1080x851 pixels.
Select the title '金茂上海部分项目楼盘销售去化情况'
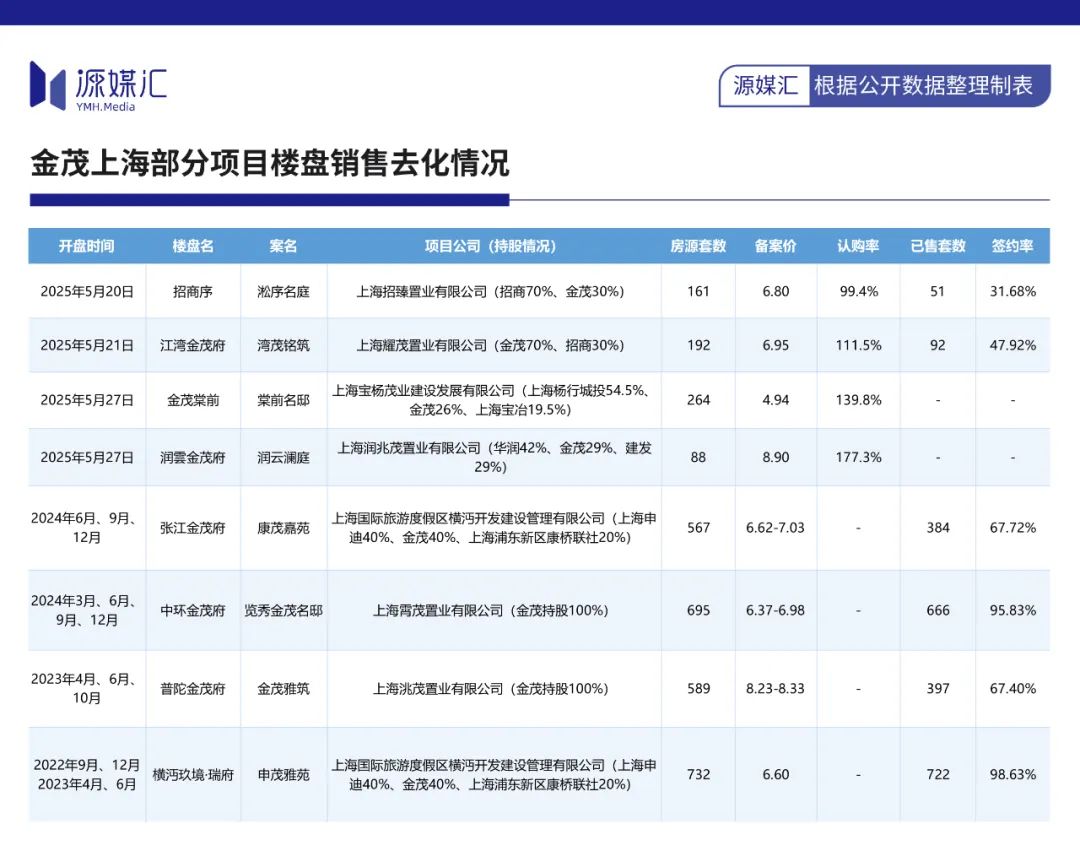(x=269, y=163)
